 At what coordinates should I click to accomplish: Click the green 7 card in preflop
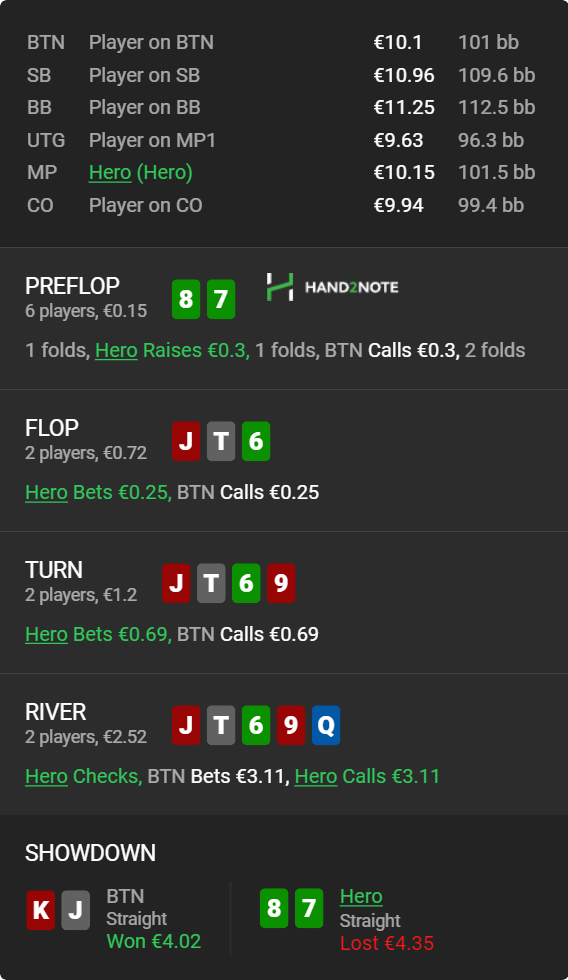click(221, 299)
